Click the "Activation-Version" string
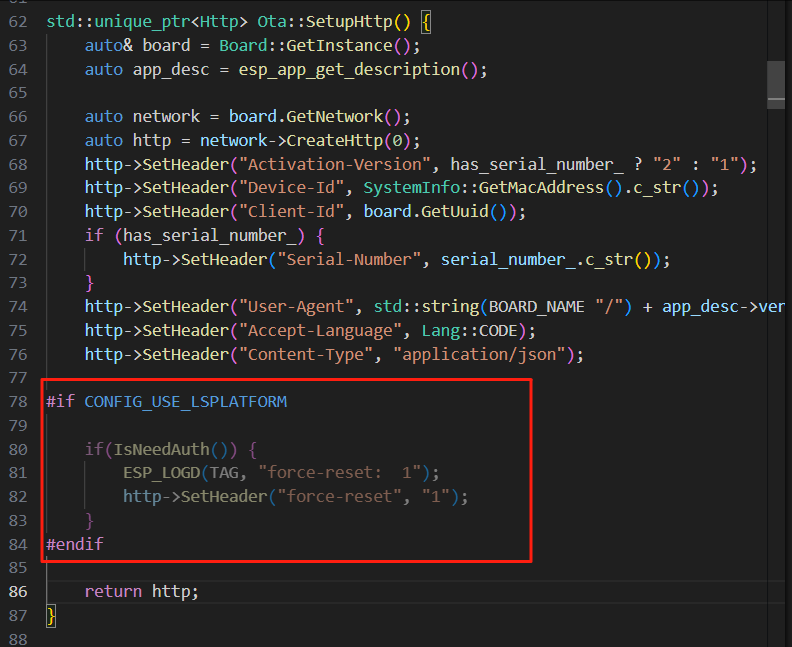The height and width of the screenshot is (647, 792). [x=334, y=165]
